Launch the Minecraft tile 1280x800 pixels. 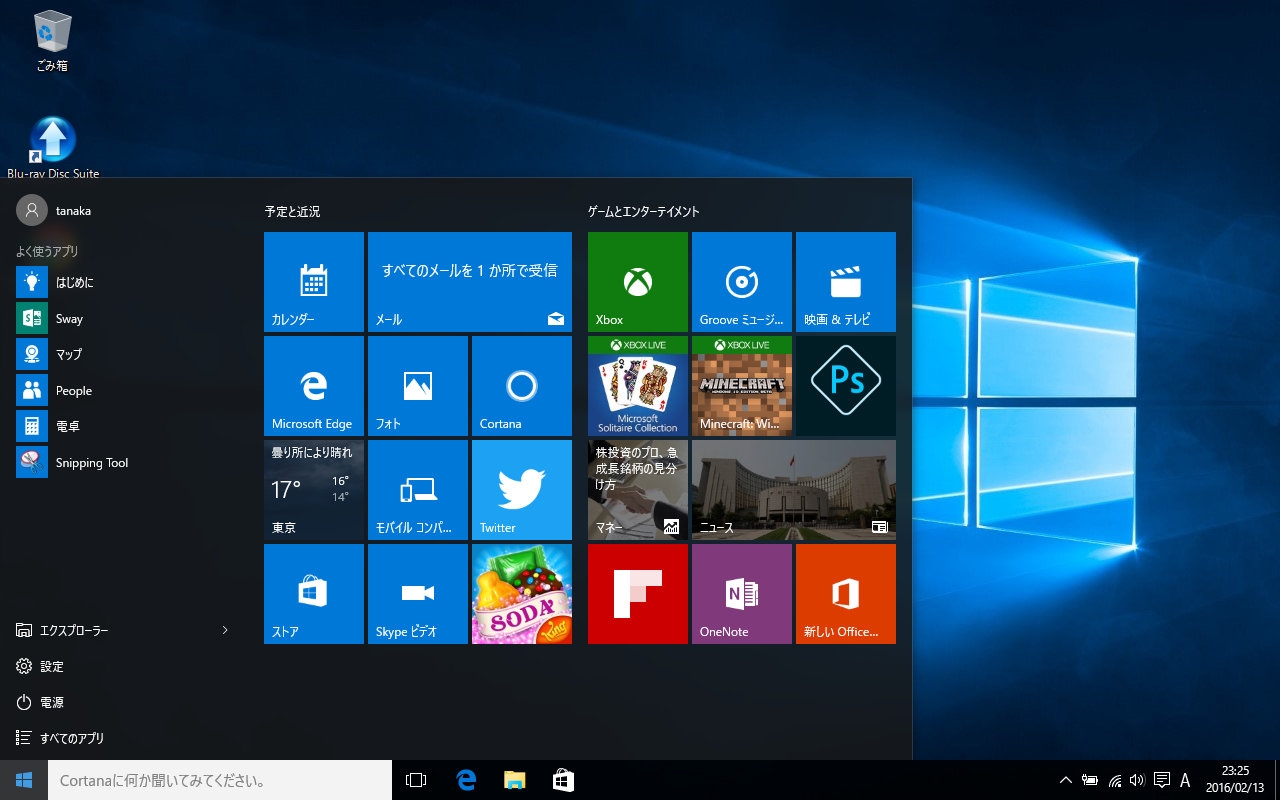click(x=742, y=386)
